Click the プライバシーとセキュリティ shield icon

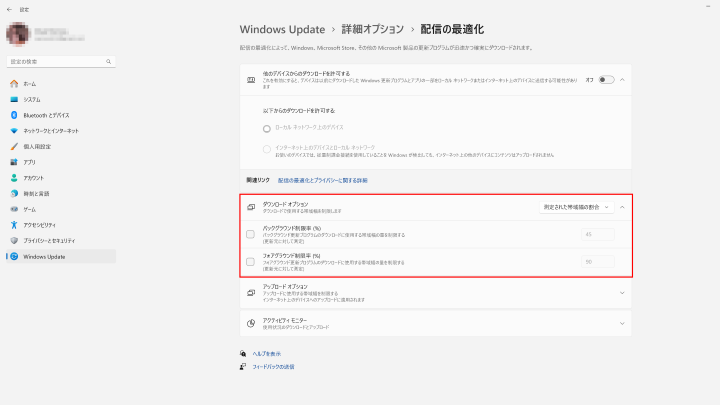(14, 241)
